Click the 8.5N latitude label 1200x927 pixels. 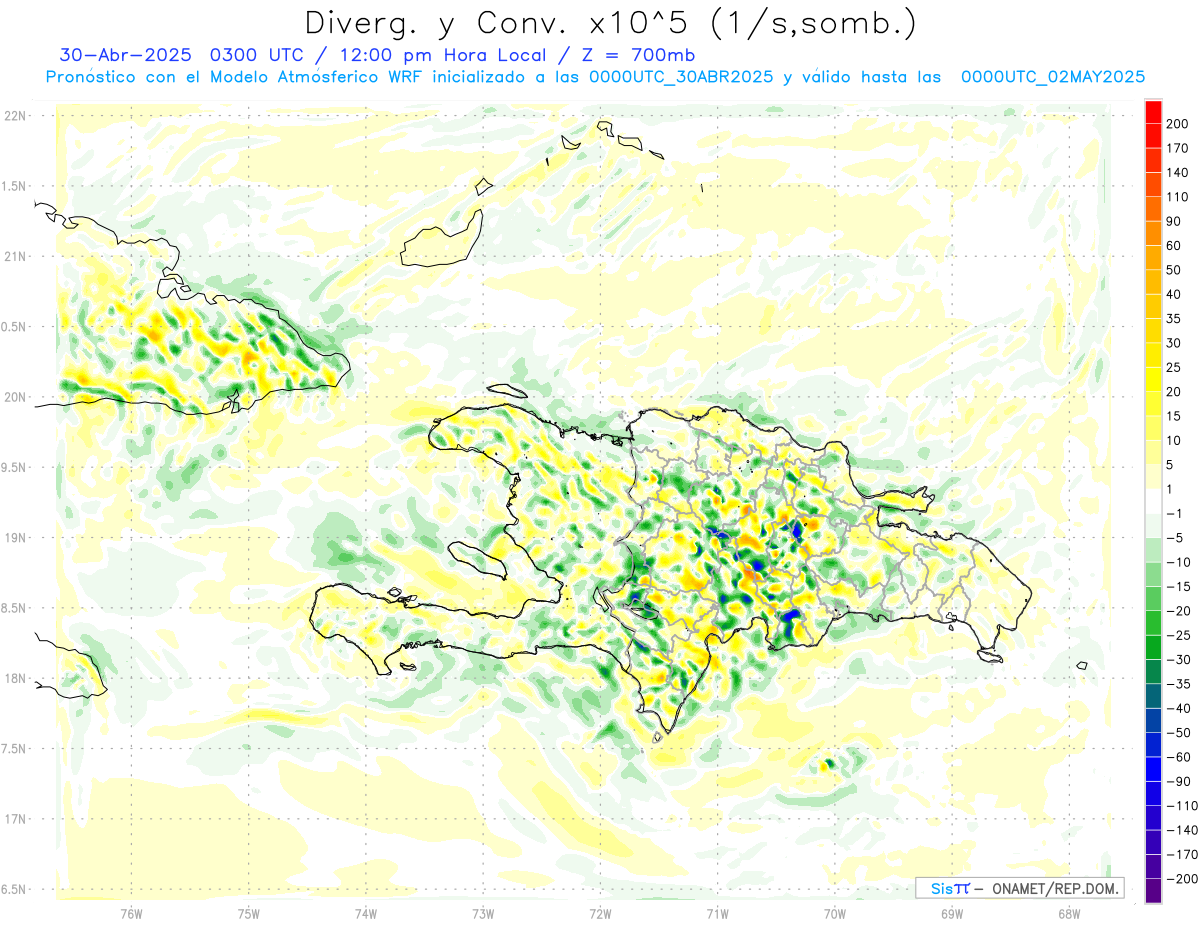point(15,608)
